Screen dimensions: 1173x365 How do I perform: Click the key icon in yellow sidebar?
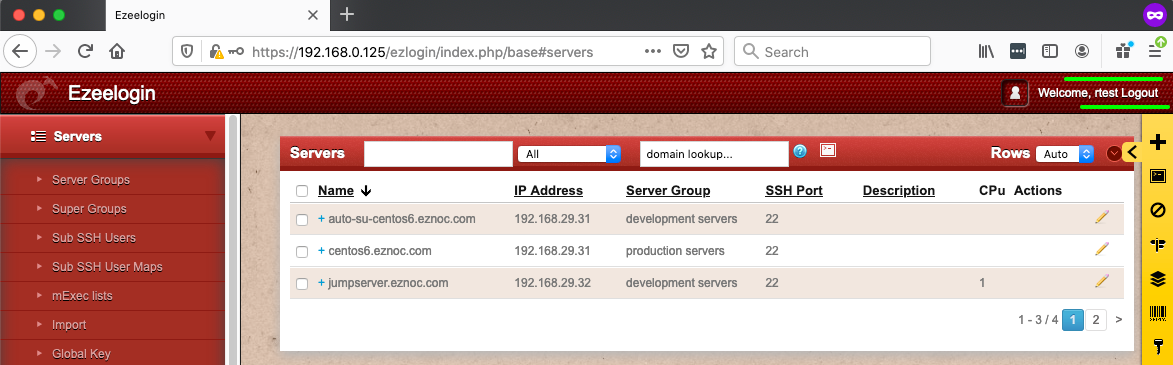coord(1157,346)
